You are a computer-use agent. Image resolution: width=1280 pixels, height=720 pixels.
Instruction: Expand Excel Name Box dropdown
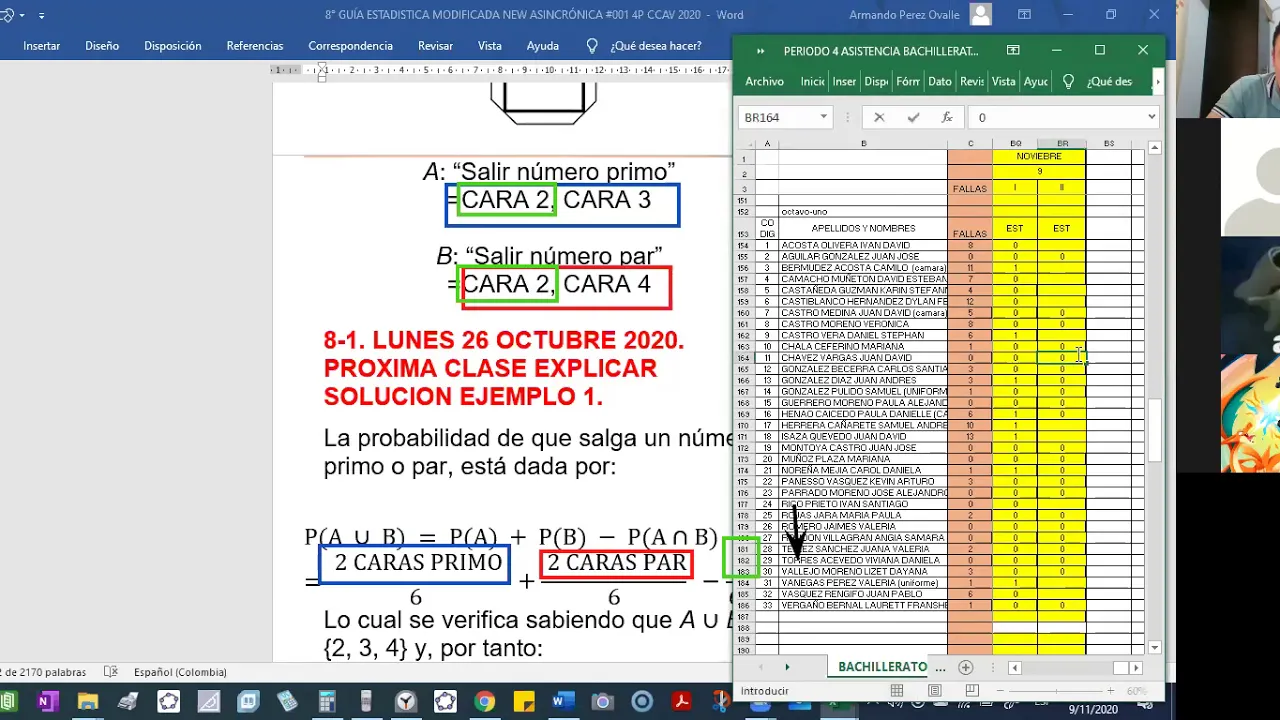[824, 117]
